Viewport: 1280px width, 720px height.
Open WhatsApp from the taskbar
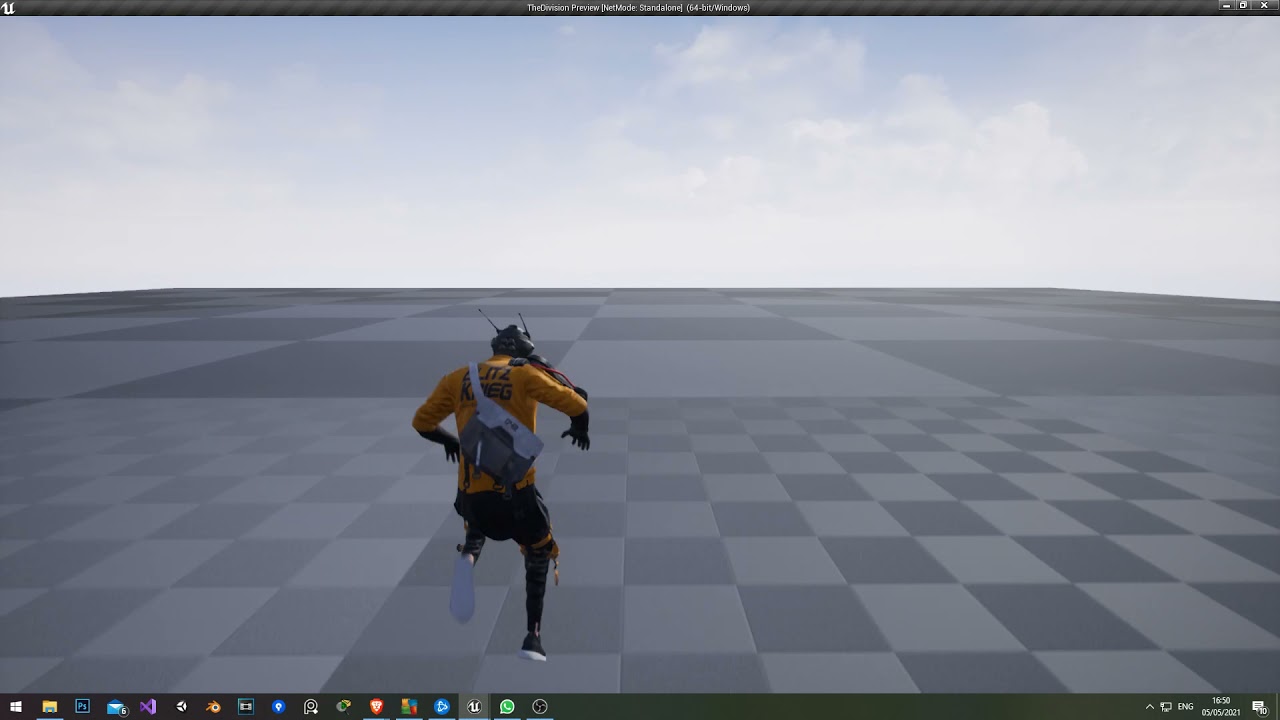(x=507, y=707)
